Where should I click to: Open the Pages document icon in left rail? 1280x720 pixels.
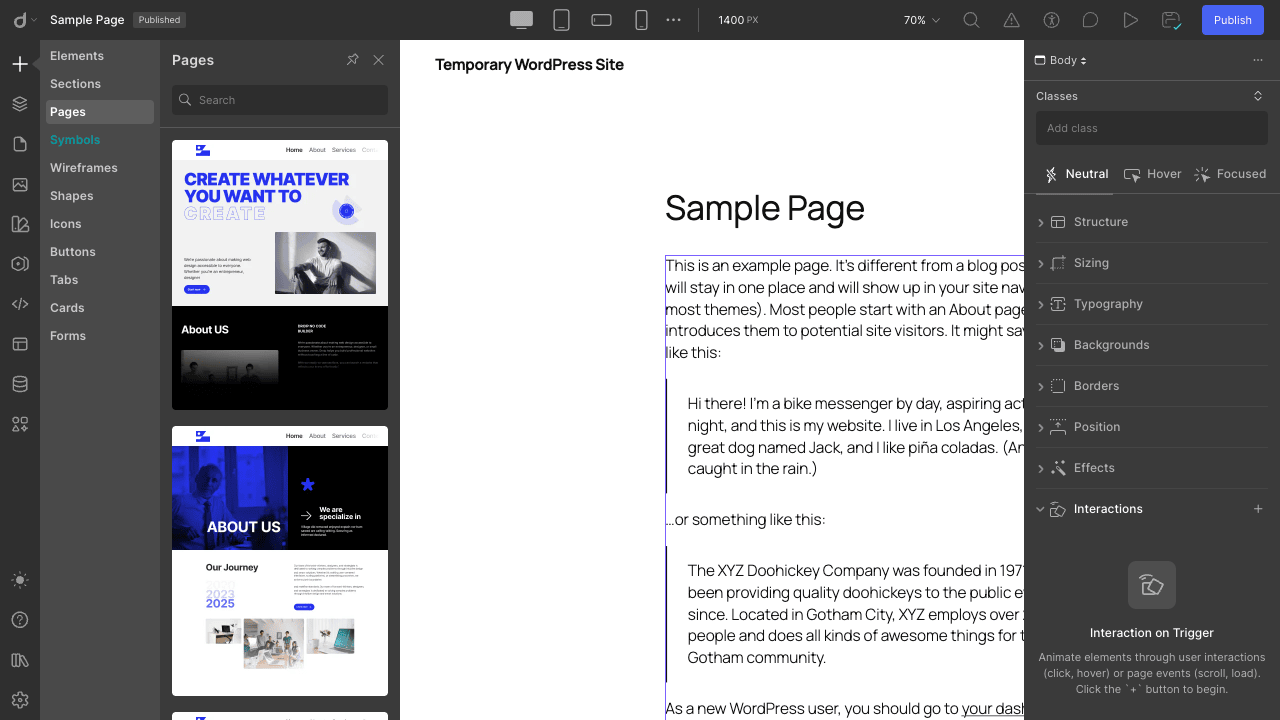pyautogui.click(x=20, y=144)
